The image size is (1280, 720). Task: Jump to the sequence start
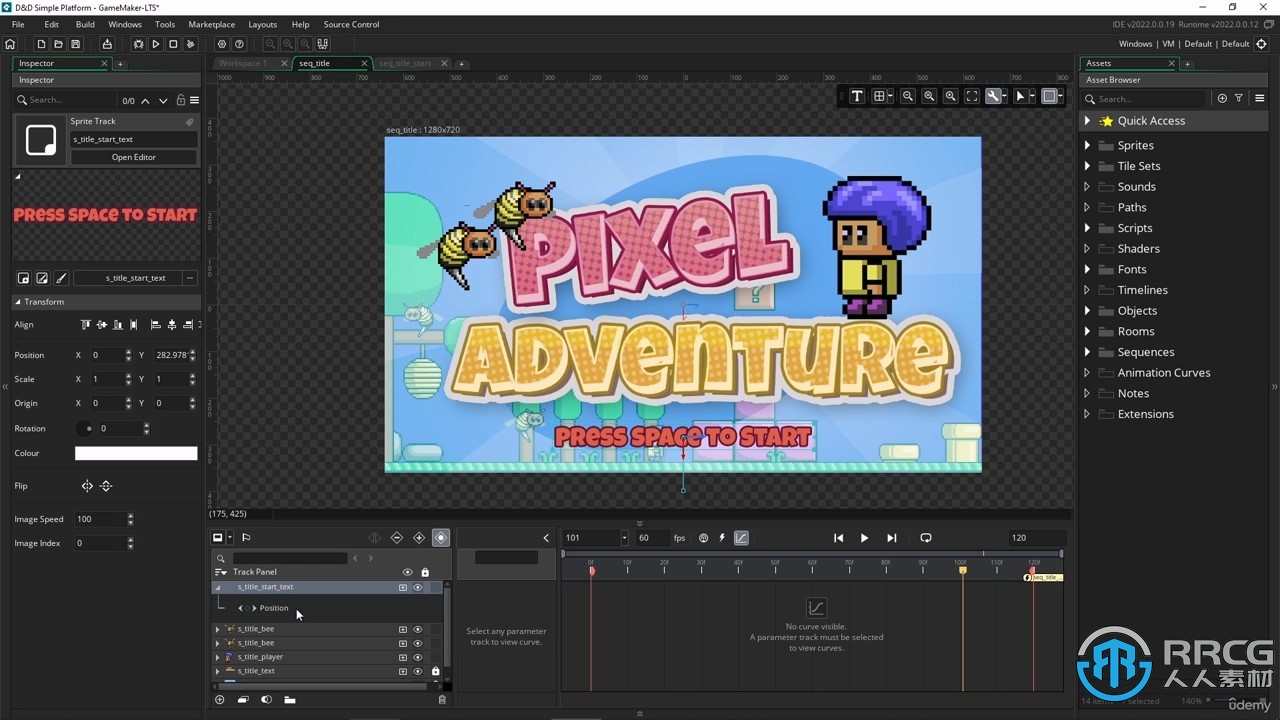[838, 538]
